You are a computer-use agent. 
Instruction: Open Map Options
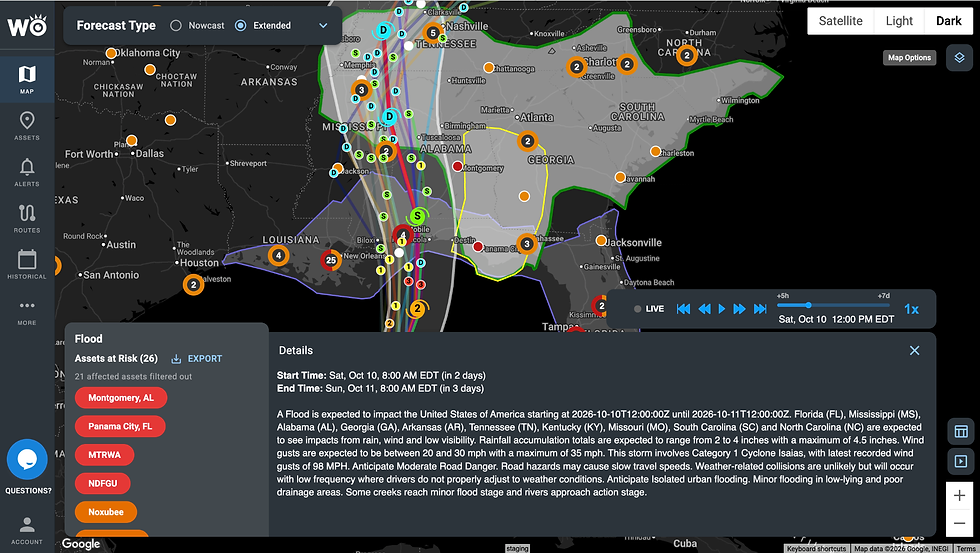click(909, 57)
